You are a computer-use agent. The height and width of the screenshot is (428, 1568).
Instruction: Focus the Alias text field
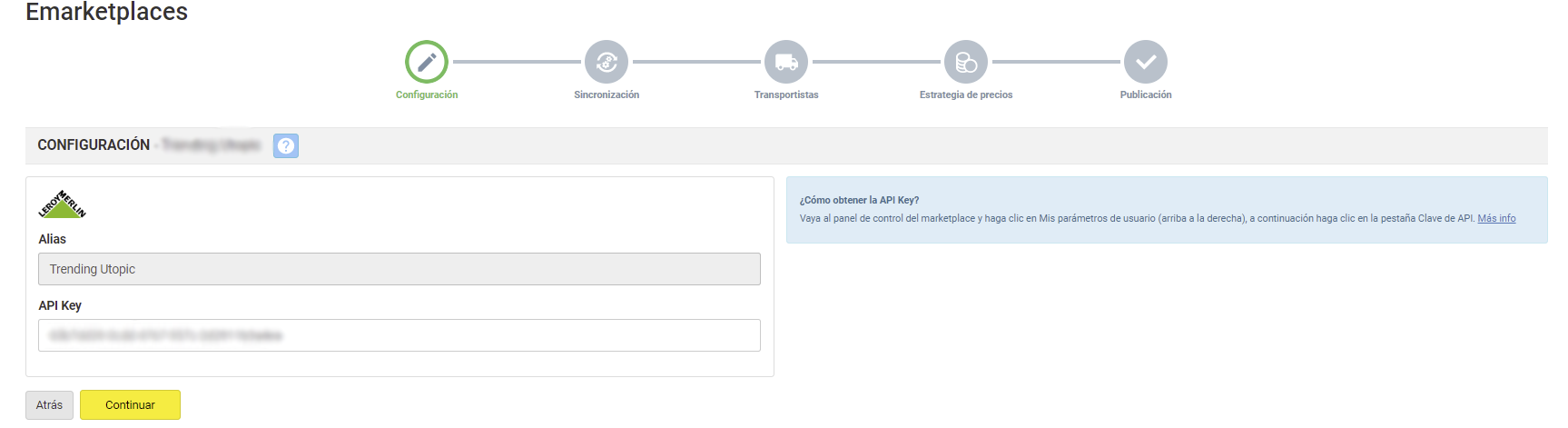point(399,269)
